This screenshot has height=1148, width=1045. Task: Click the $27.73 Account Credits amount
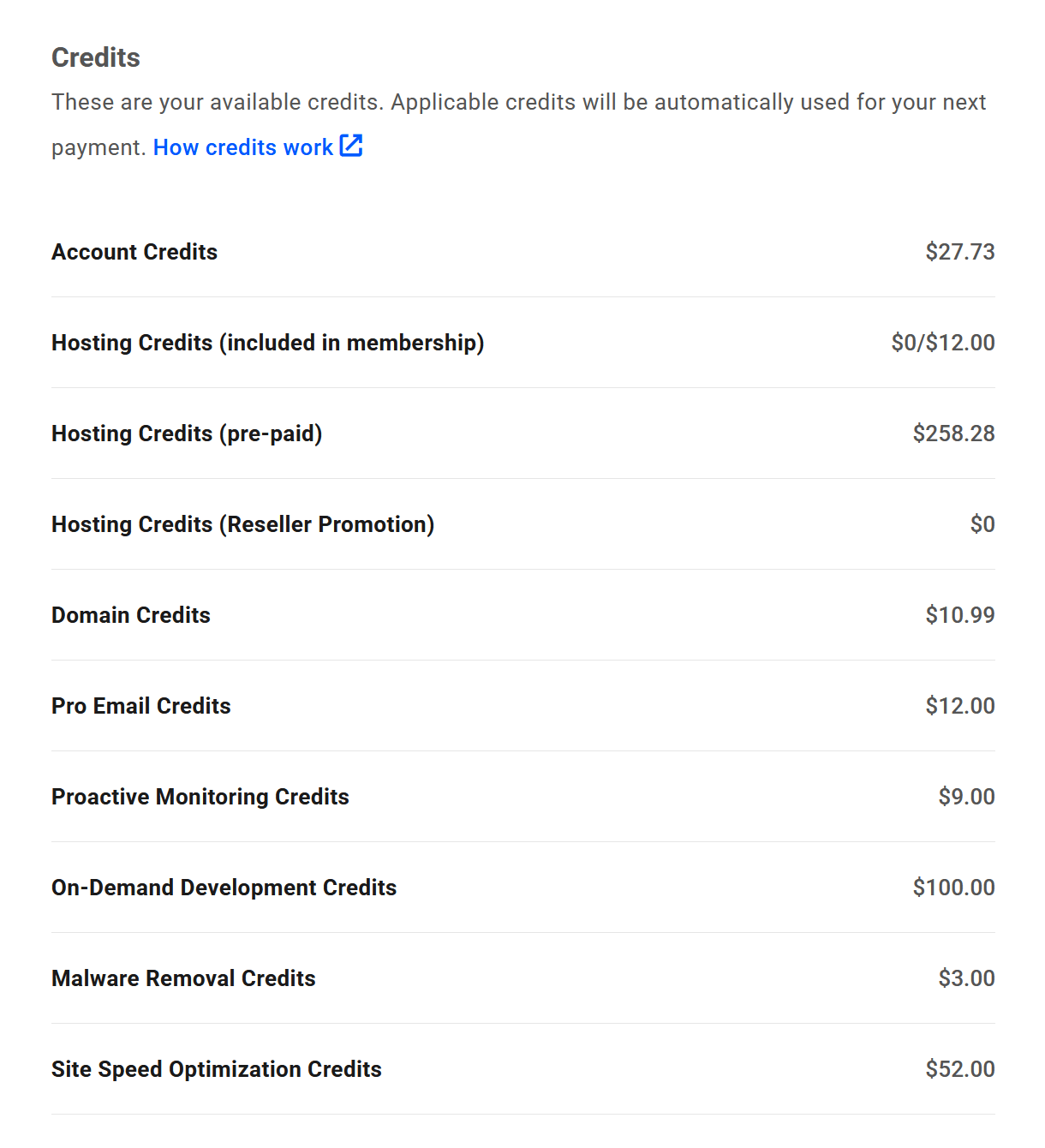coord(959,251)
